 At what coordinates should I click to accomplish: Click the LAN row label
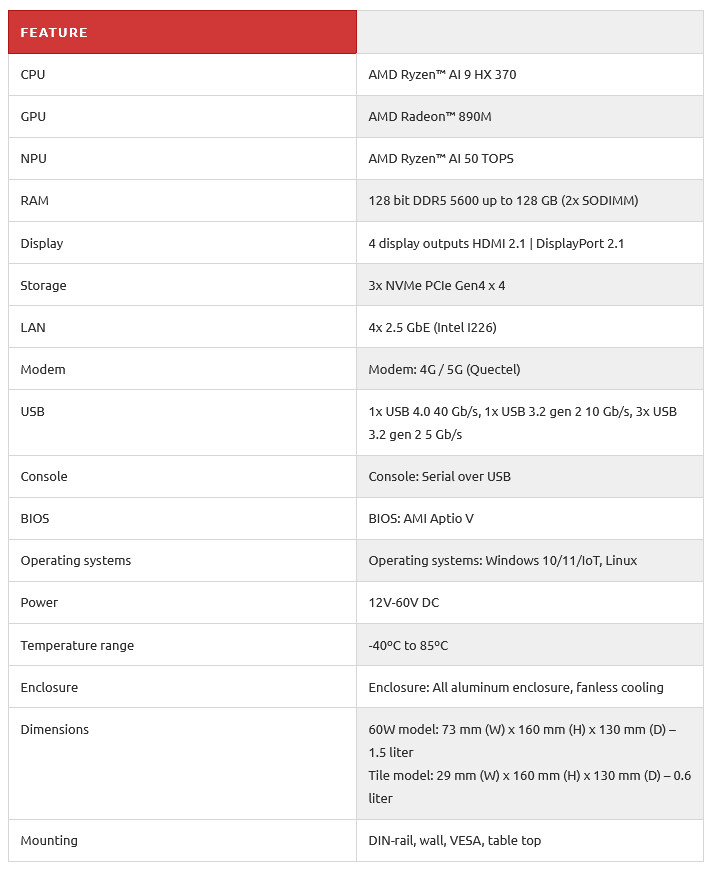[33, 328]
